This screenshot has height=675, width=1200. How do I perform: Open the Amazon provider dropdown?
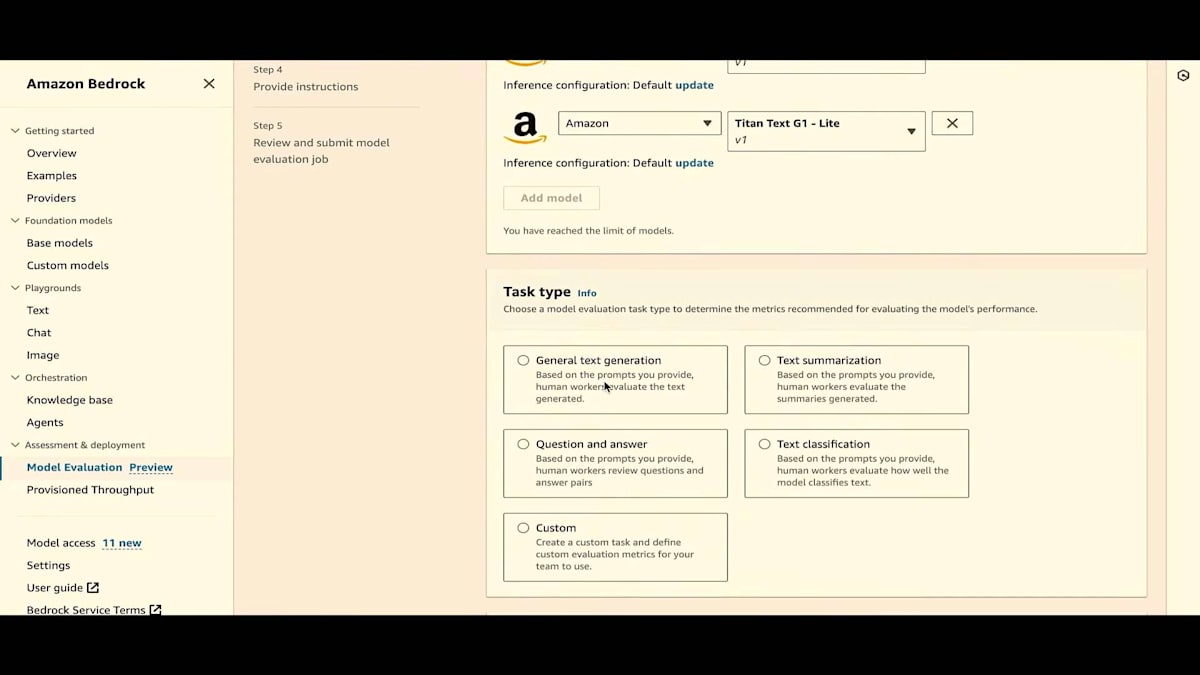click(640, 123)
